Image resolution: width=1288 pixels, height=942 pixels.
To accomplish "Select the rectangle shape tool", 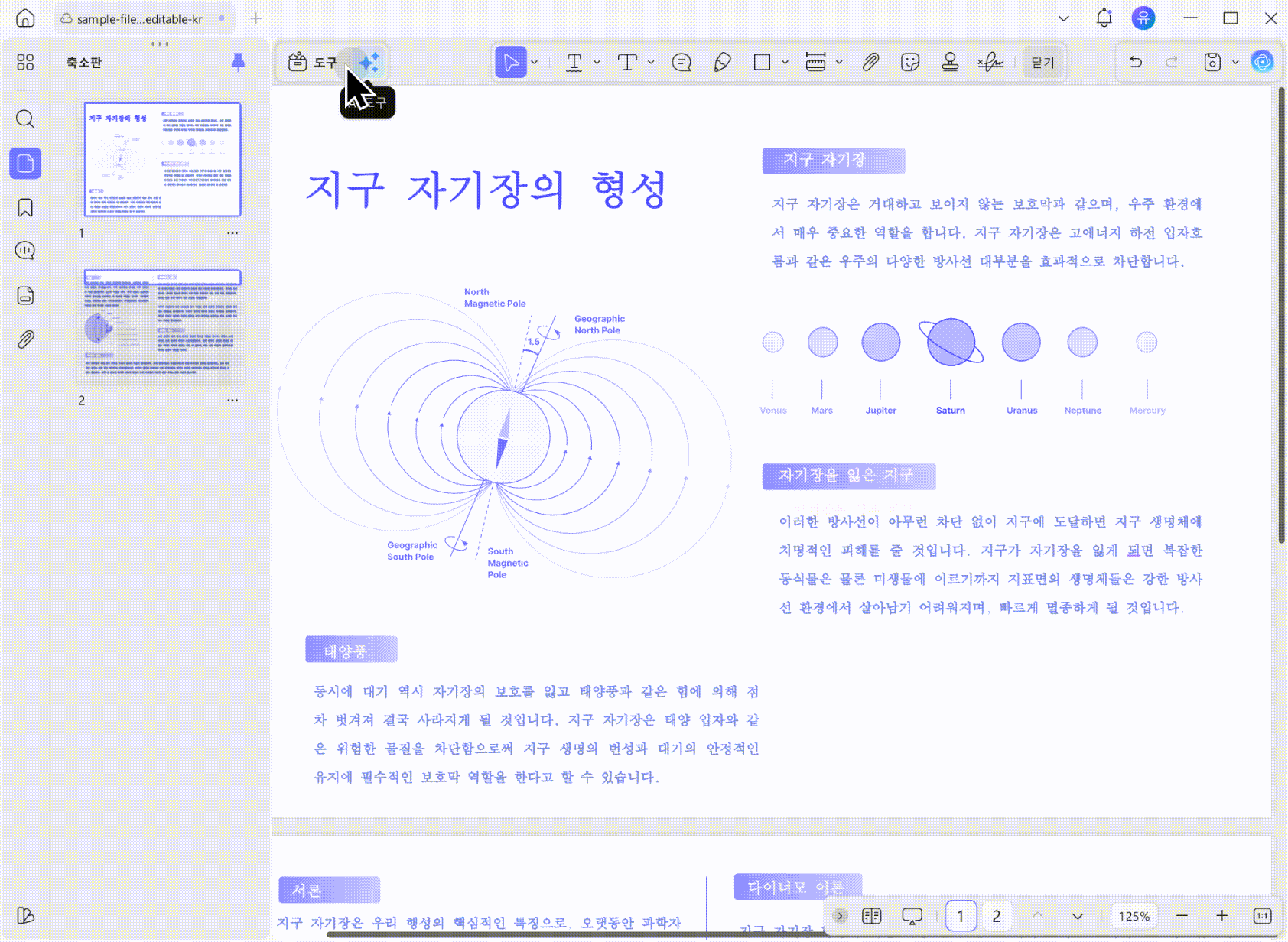I will tap(762, 62).
